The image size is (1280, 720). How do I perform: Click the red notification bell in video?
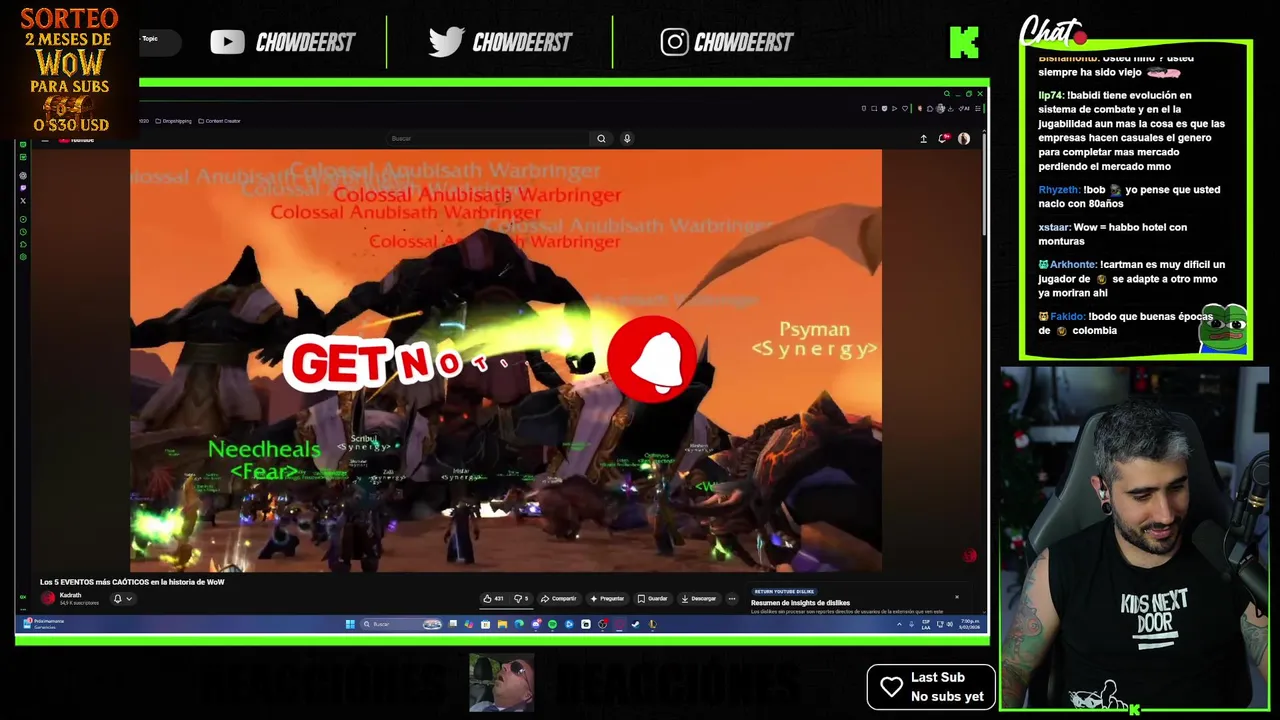tap(652, 360)
